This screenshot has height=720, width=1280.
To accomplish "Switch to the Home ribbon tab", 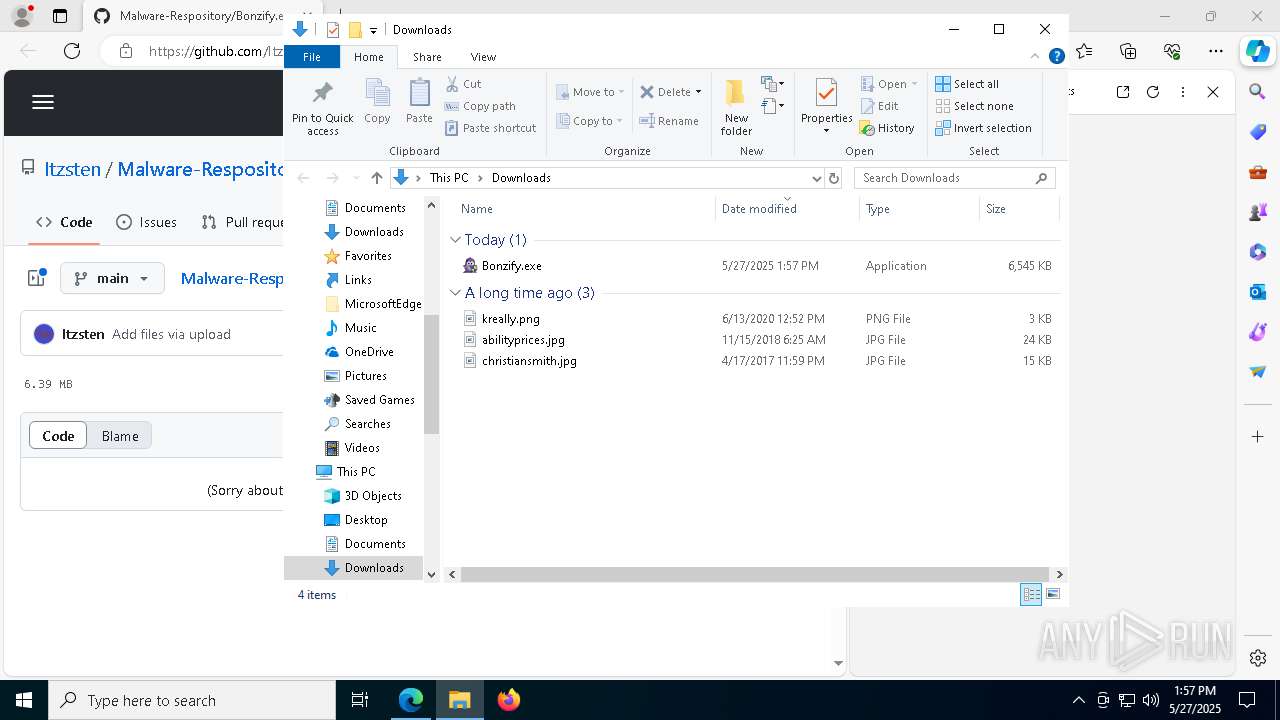I will pos(368,57).
